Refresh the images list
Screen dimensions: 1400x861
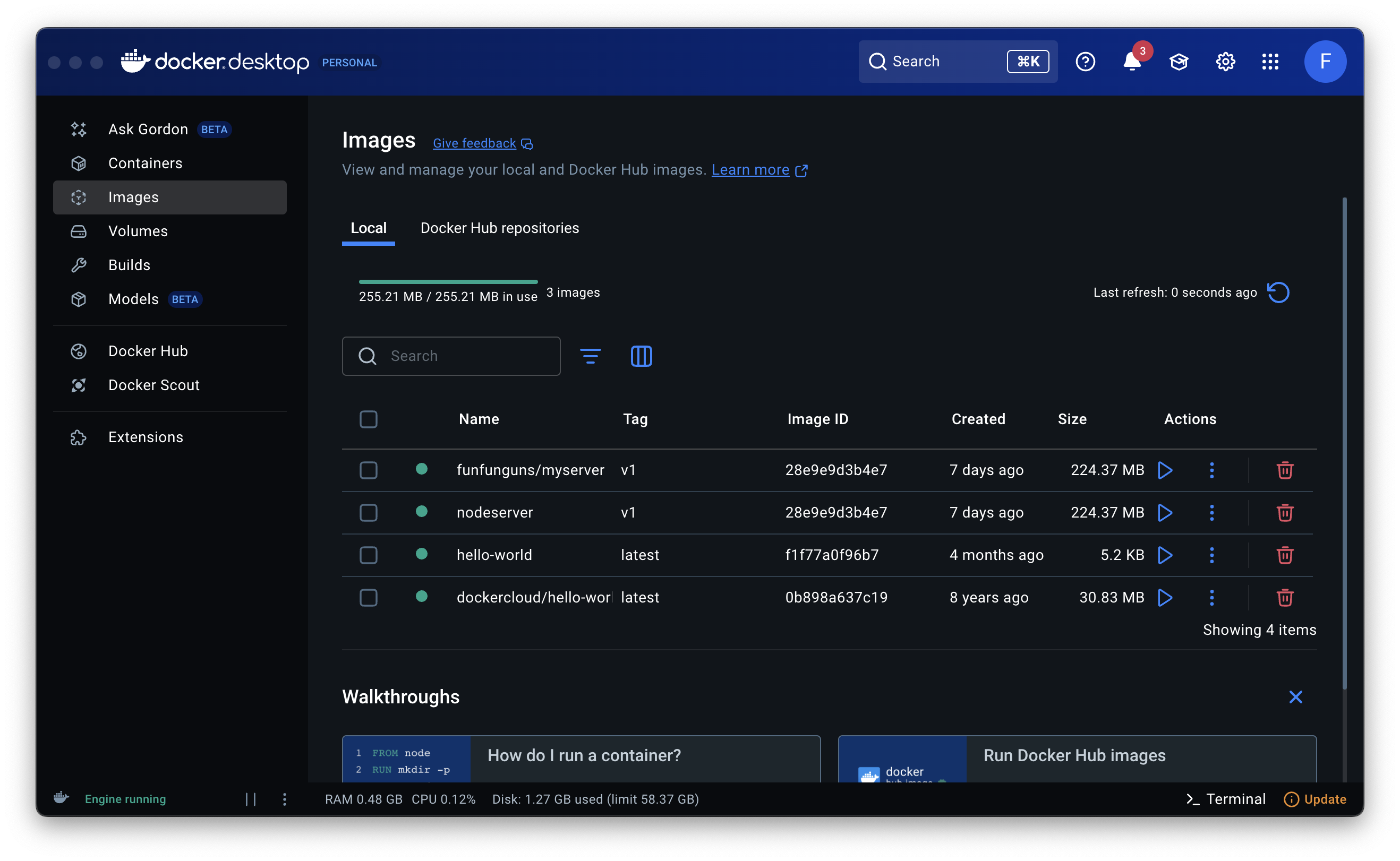click(1279, 292)
